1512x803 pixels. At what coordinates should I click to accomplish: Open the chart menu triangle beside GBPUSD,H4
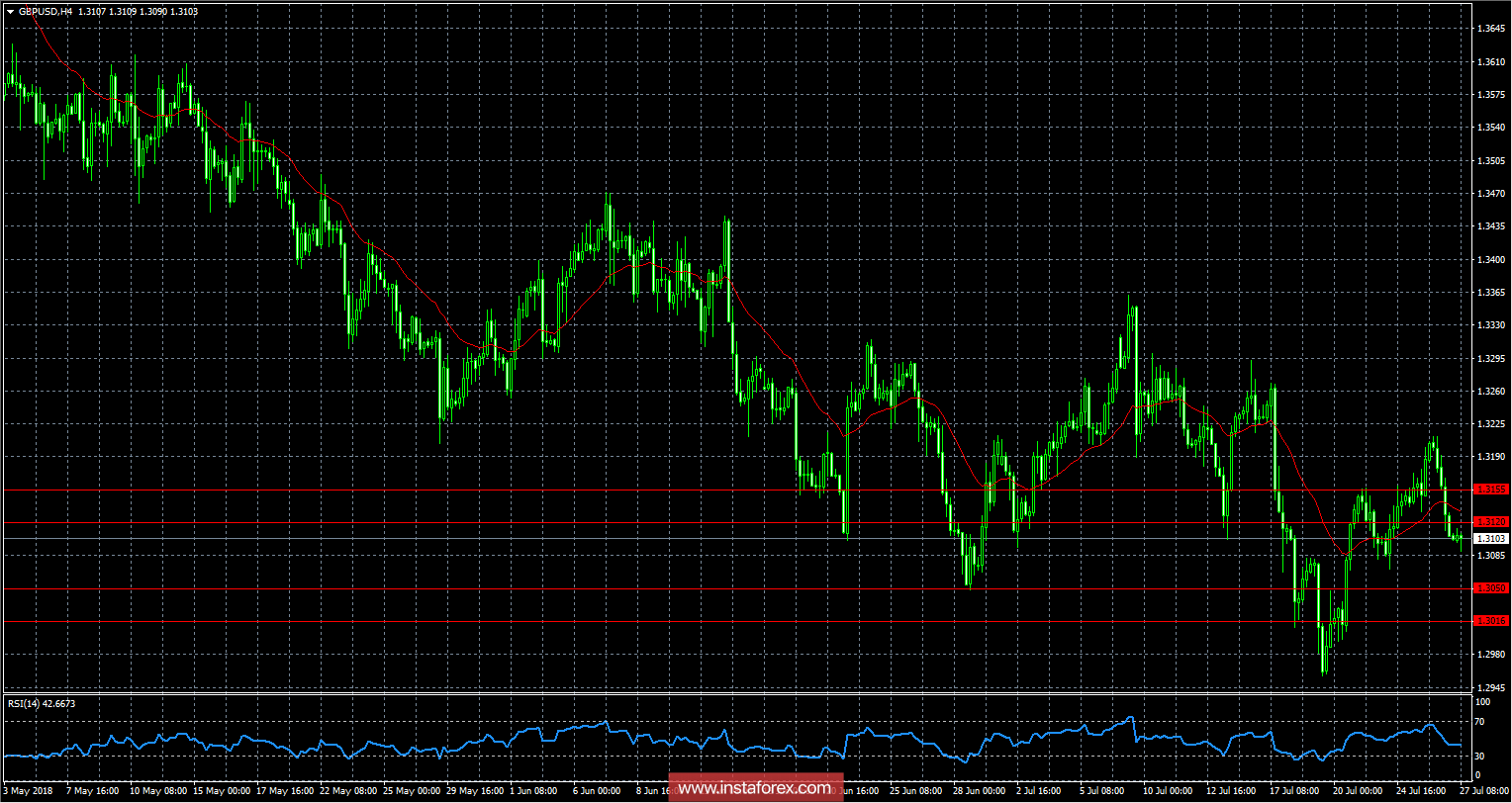10,11
